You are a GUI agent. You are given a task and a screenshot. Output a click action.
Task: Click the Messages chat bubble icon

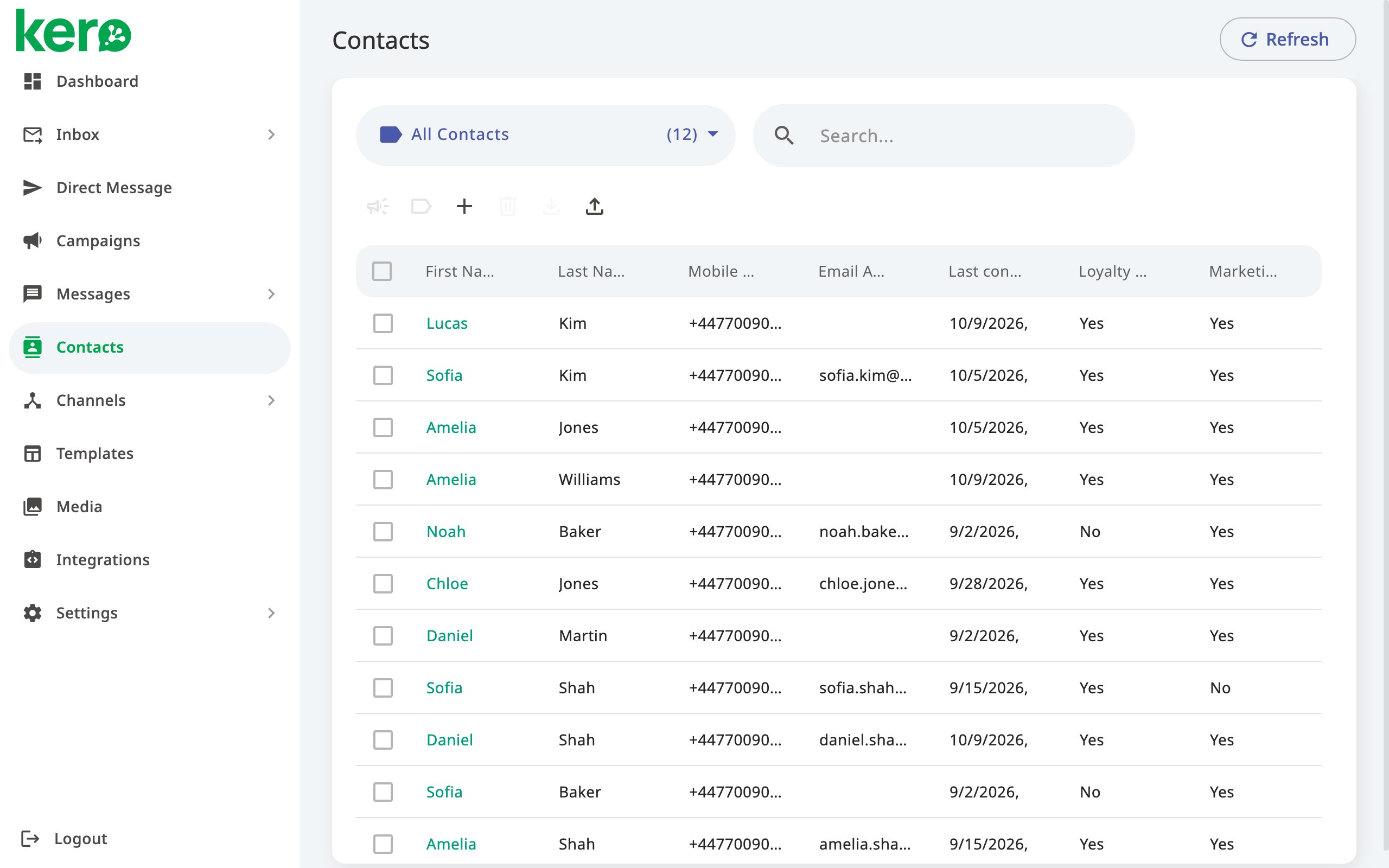[32, 294]
